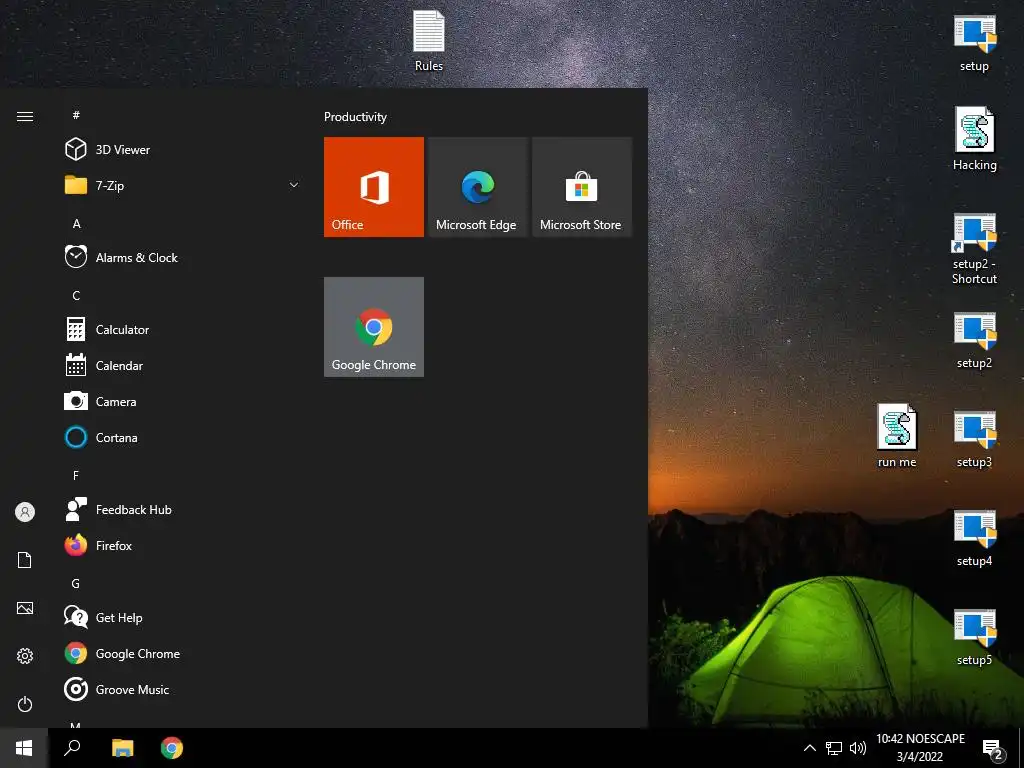Open Feedback Hub
1024x768 pixels.
182,509
